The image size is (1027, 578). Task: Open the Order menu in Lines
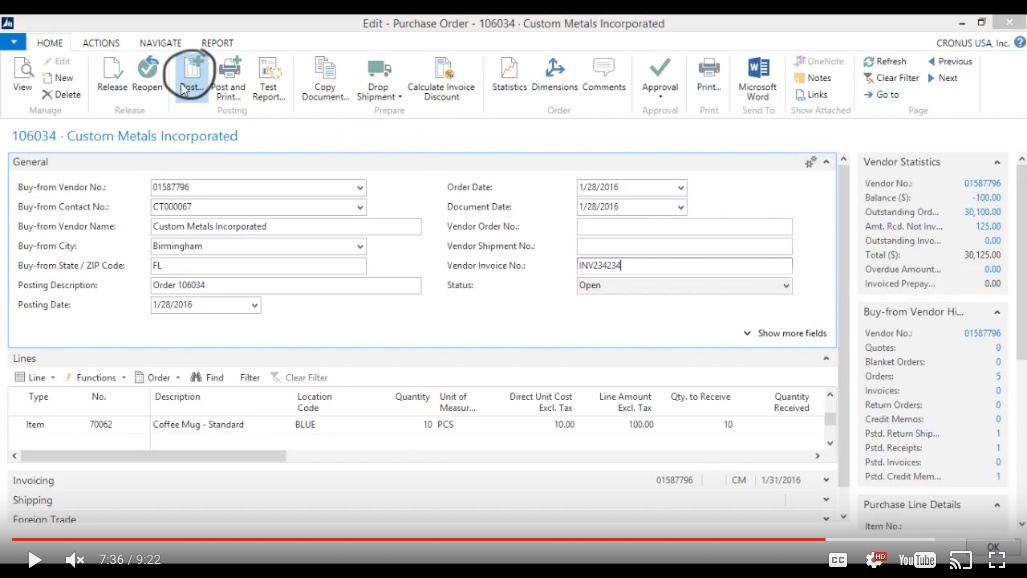click(158, 377)
